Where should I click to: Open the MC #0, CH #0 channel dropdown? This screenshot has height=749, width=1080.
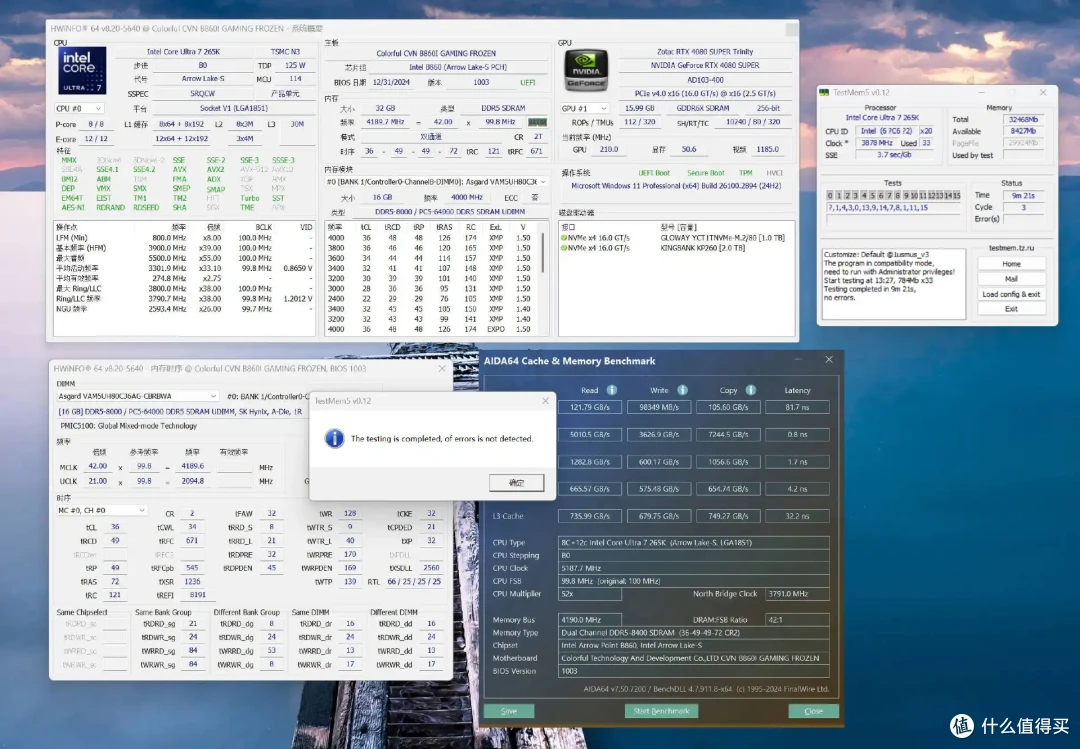coord(102,511)
